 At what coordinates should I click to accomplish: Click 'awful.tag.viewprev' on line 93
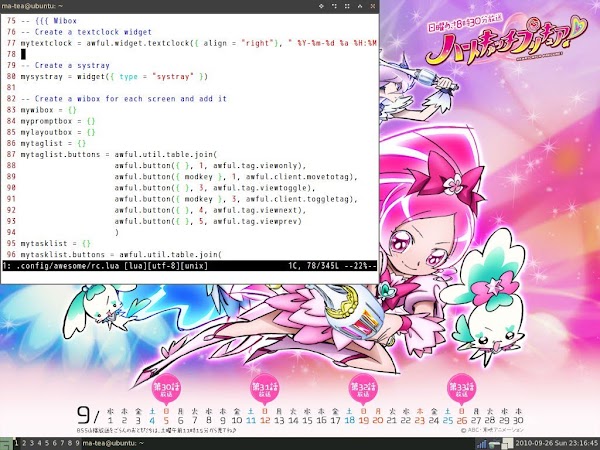point(255,221)
